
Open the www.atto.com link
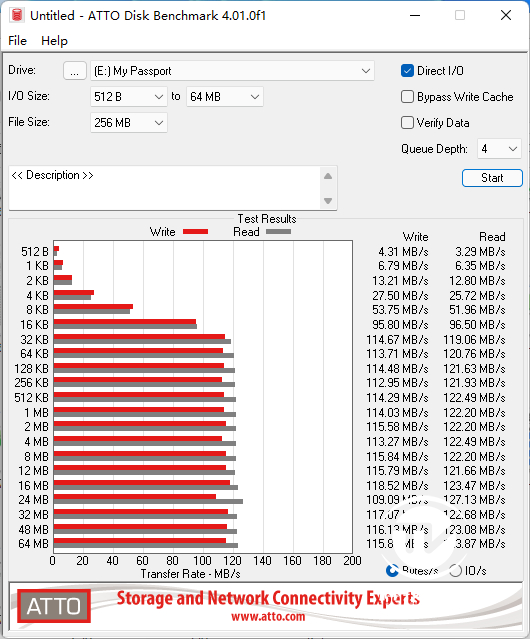click(x=268, y=616)
